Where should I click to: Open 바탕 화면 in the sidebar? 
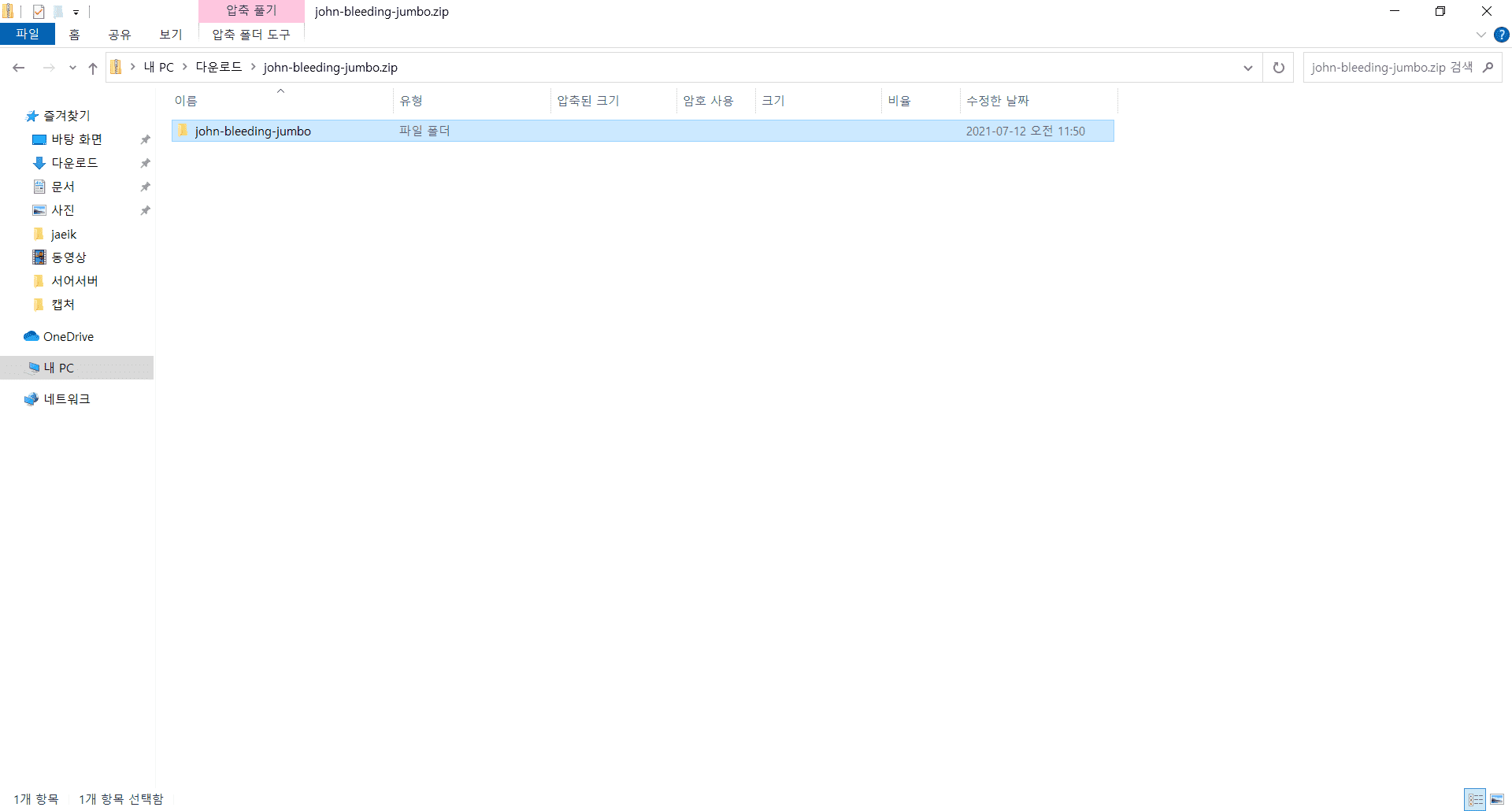point(76,139)
